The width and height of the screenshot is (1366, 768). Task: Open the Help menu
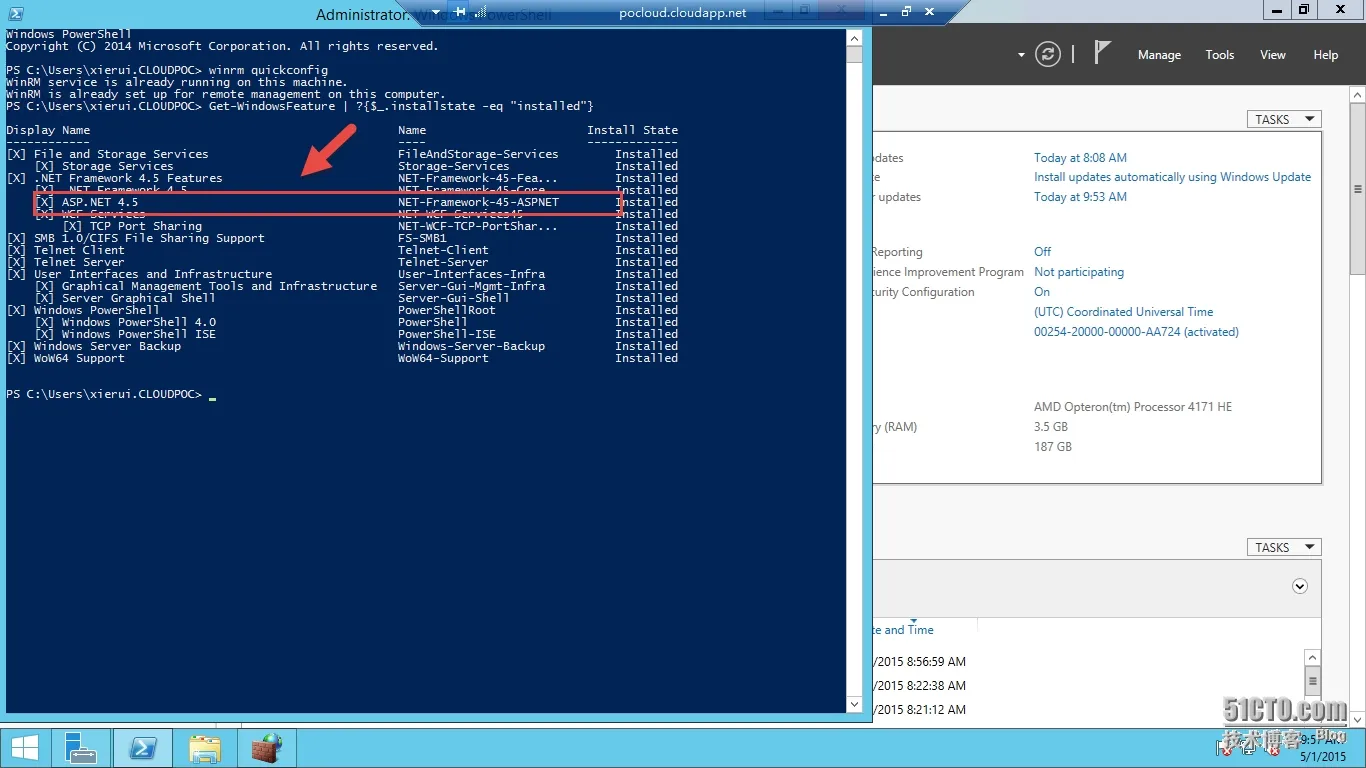(x=1325, y=55)
